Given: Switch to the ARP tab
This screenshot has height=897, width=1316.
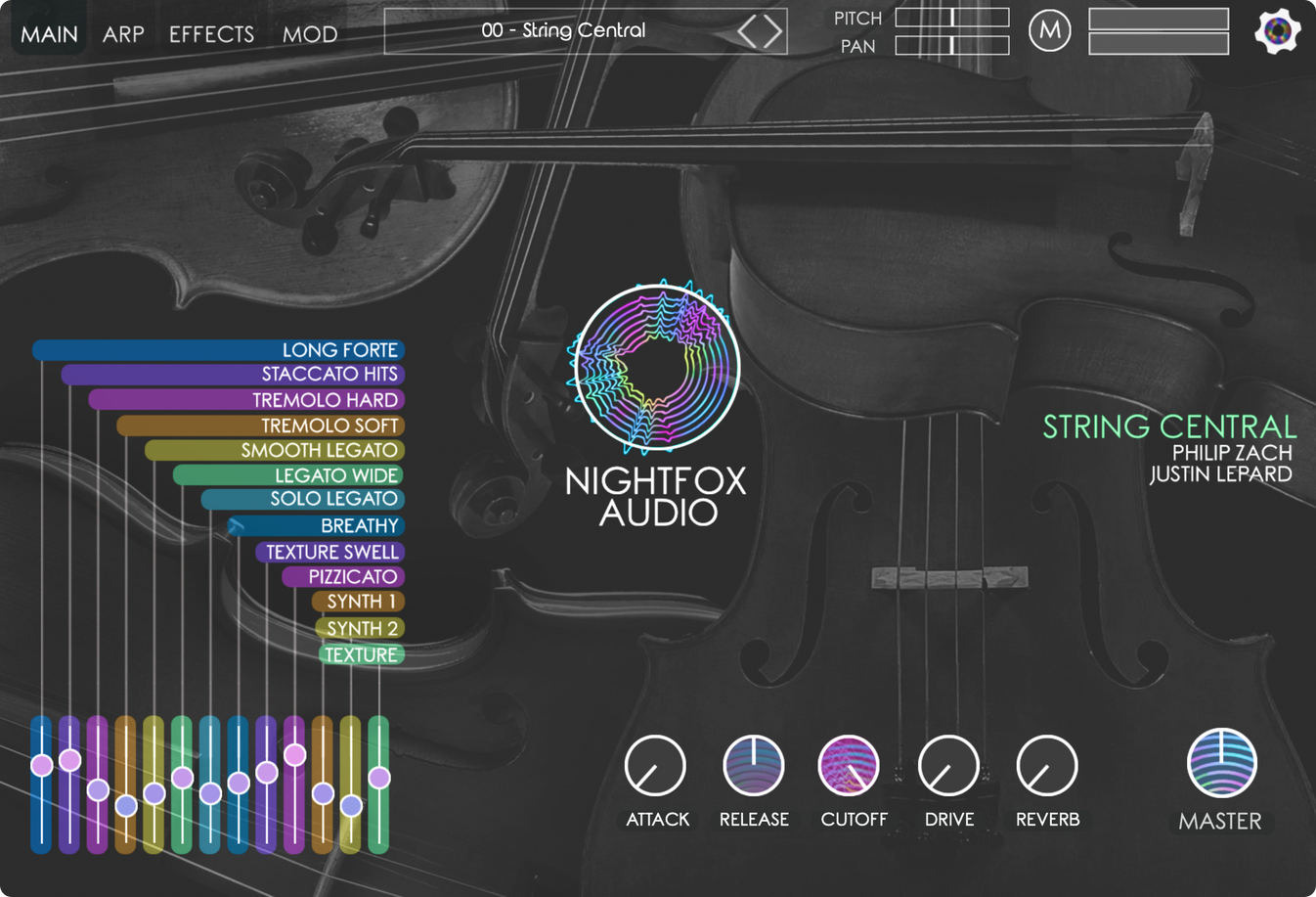Looking at the screenshot, I should click(x=121, y=33).
